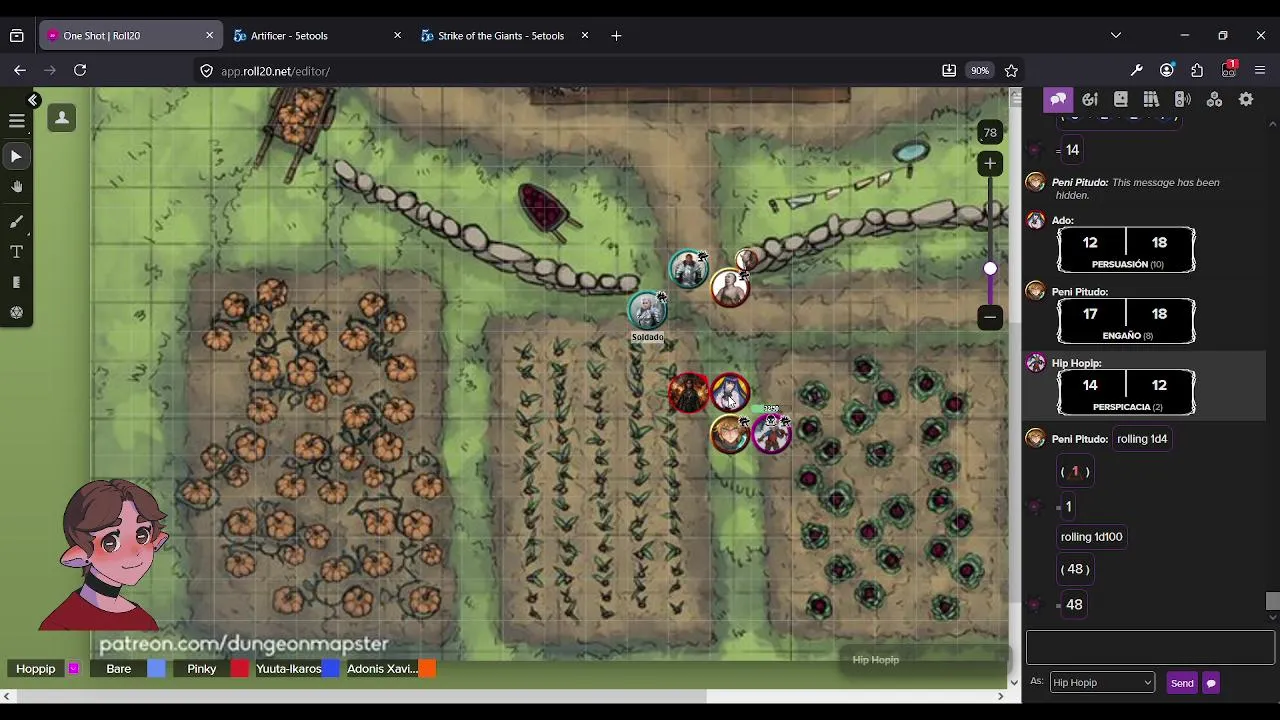The image size is (1280, 720).
Task: Click the Hoppip player name
Action: coord(35,669)
